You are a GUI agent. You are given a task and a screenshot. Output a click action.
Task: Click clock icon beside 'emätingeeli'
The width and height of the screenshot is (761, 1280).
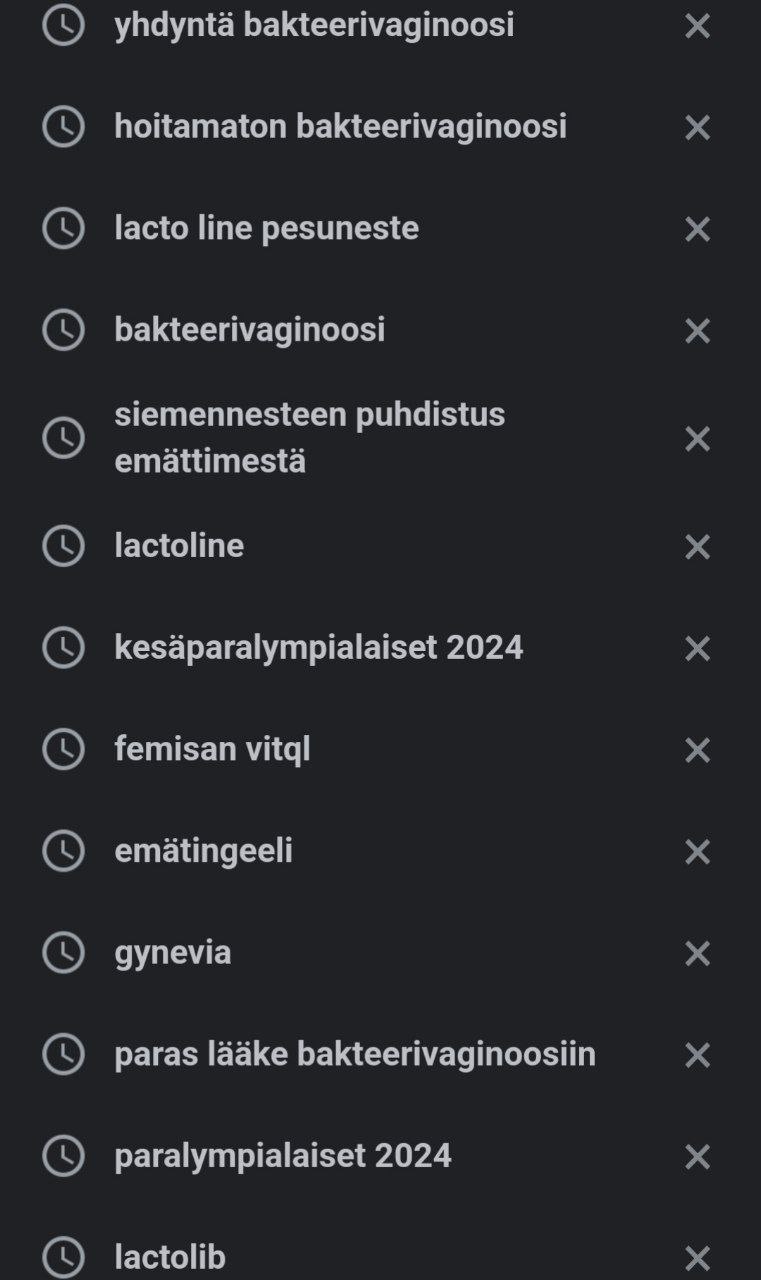pos(63,851)
